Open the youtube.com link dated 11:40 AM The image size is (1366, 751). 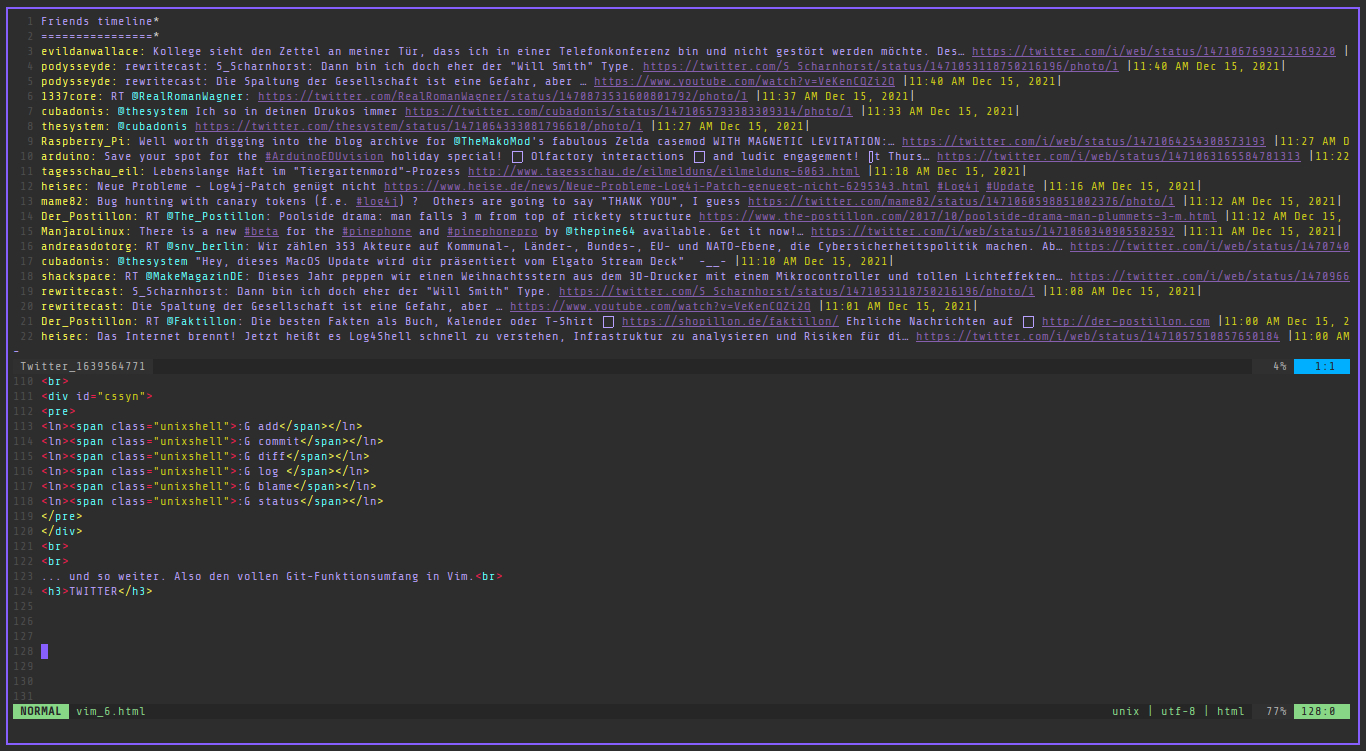pyautogui.click(x=744, y=81)
